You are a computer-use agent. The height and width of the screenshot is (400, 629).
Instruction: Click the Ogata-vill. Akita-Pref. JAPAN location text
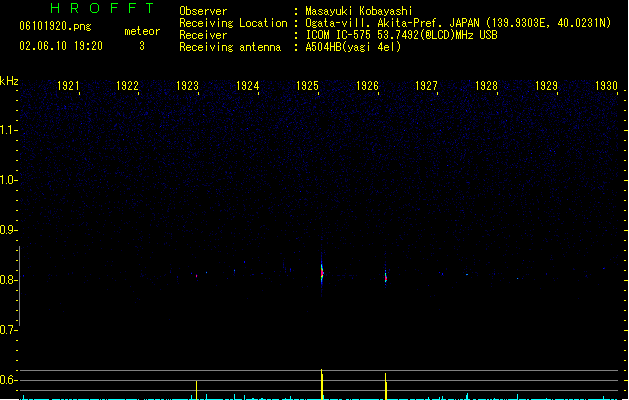(x=458, y=23)
